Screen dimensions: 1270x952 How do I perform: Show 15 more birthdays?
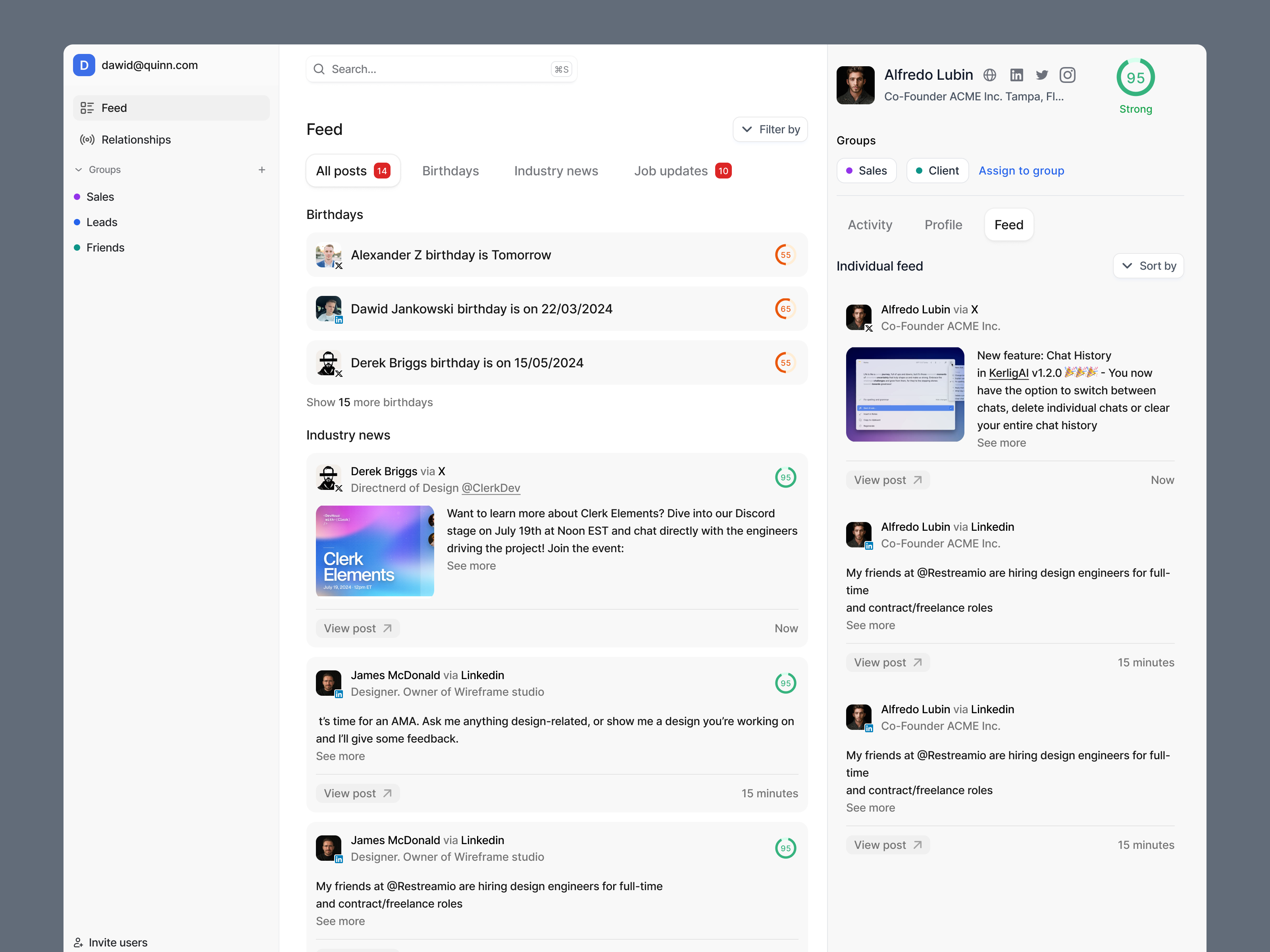tap(370, 402)
